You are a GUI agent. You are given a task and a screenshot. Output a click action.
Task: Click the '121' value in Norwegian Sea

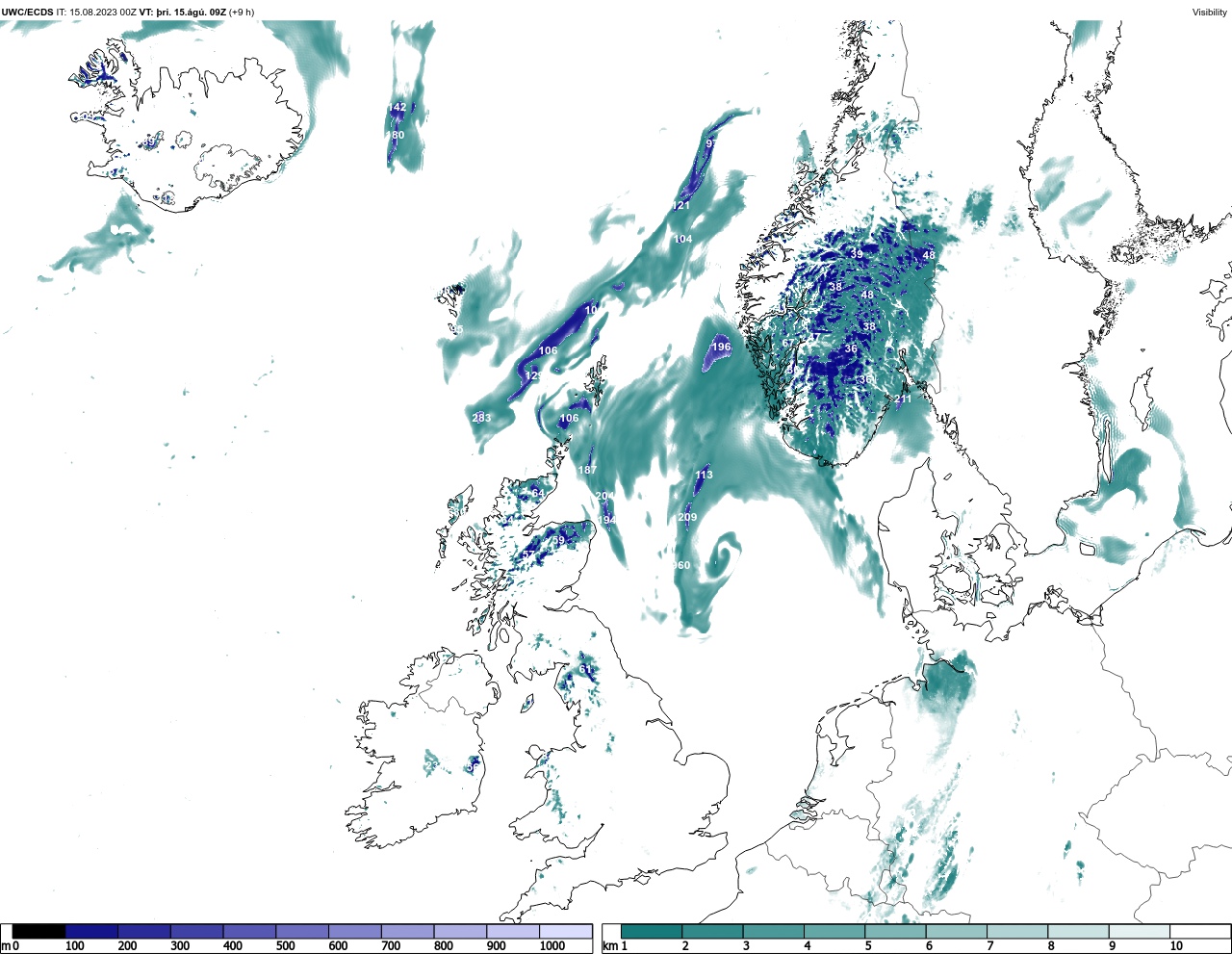[681, 205]
